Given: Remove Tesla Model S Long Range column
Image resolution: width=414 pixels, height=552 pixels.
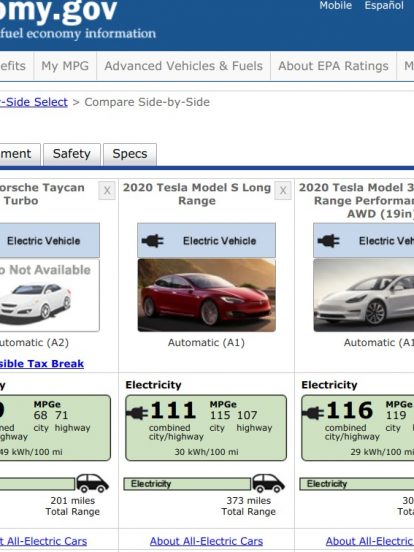Looking at the screenshot, I should (x=283, y=190).
